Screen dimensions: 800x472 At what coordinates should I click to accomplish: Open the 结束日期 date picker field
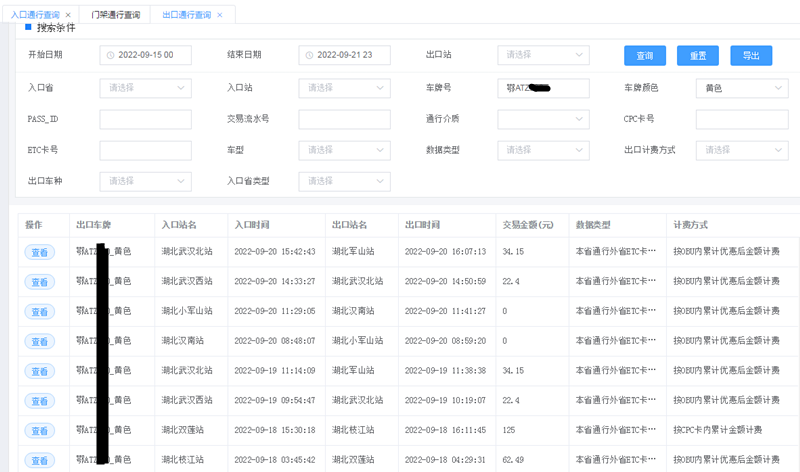pos(344,55)
